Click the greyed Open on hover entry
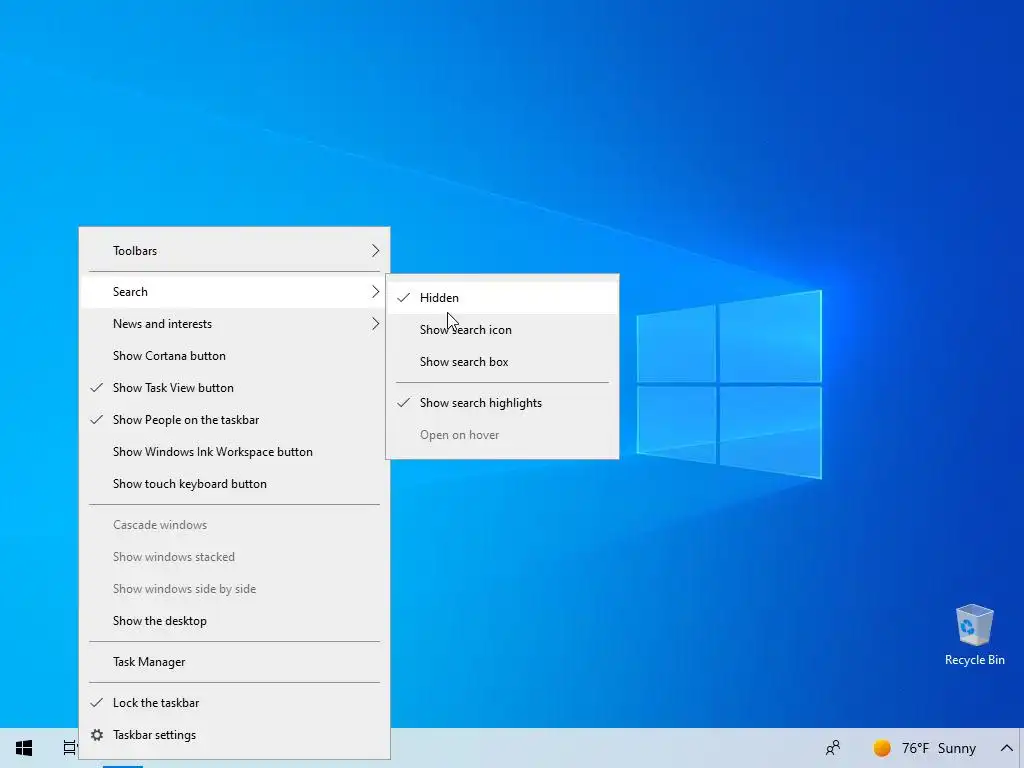This screenshot has height=768, width=1024. click(x=502, y=435)
